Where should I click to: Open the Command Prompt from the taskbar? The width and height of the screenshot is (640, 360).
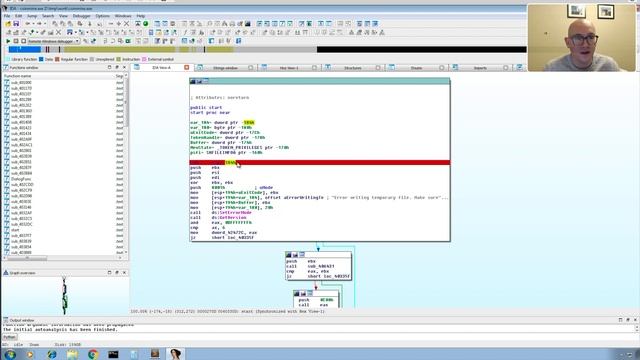tap(113, 354)
